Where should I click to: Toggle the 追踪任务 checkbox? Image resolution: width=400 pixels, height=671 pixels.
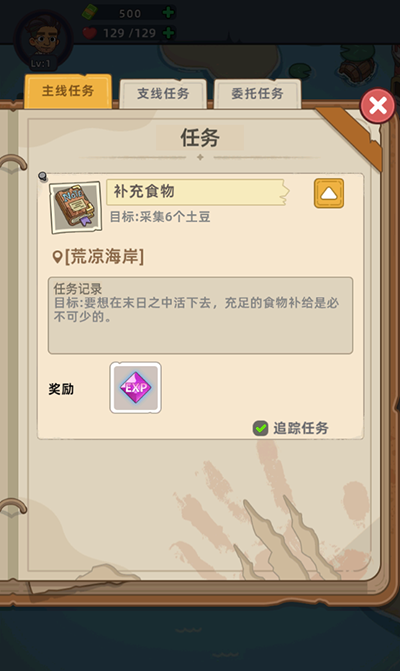(260, 428)
